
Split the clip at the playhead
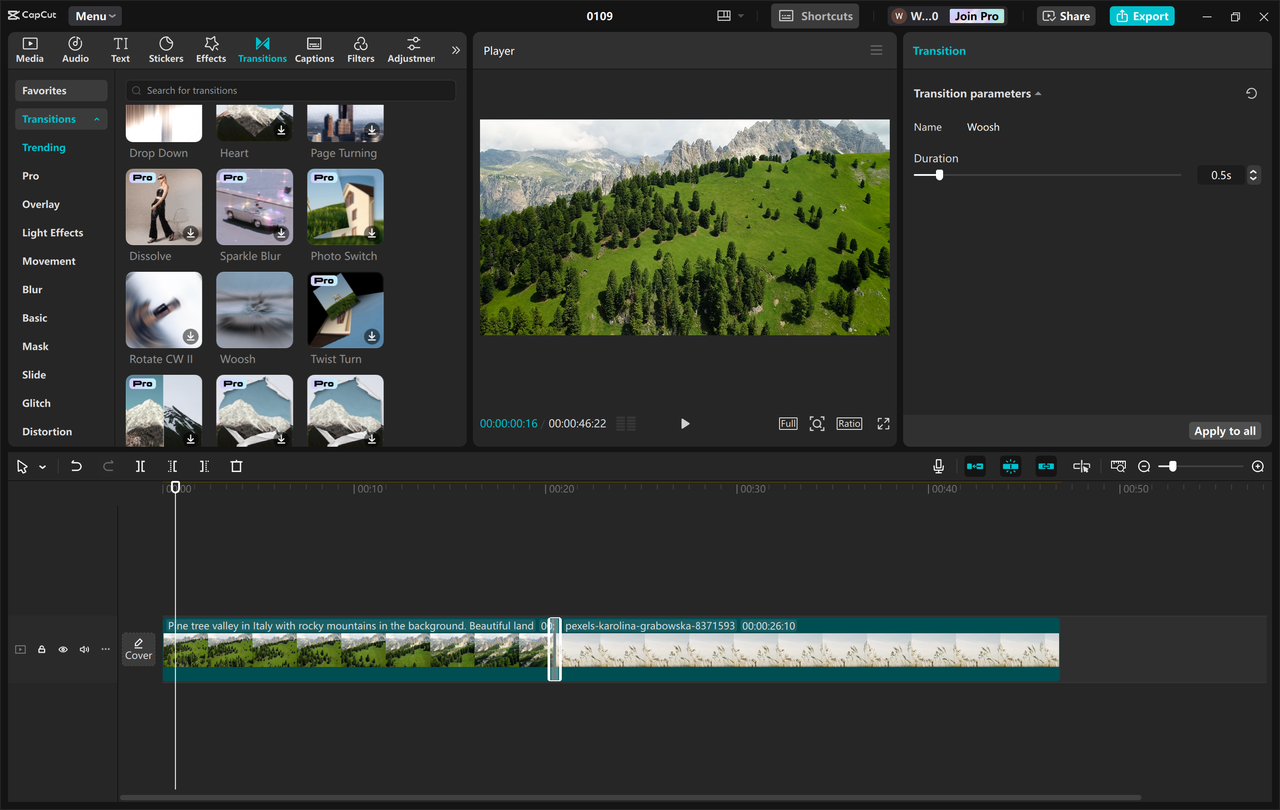click(140, 466)
